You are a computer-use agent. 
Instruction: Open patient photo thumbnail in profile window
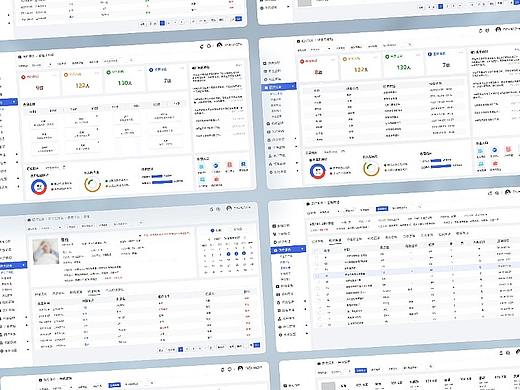tap(46, 252)
